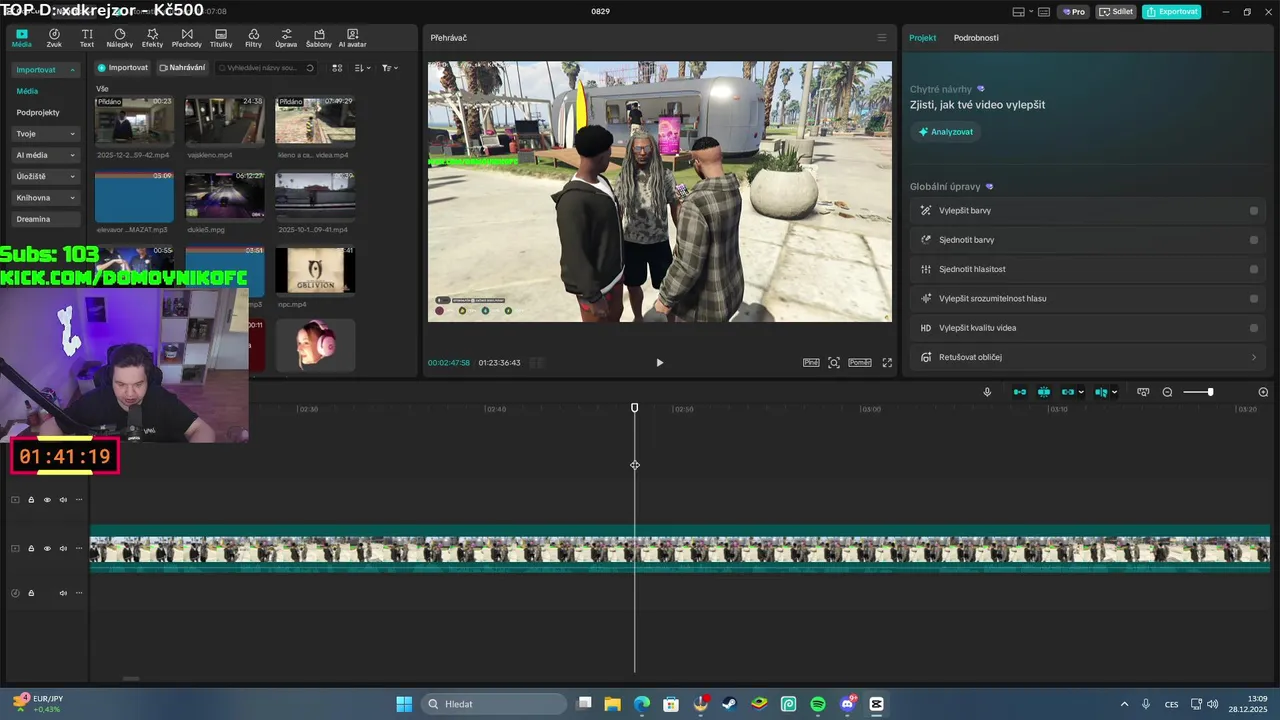Open Discord from the Windows taskbar
Viewport: 1280px width, 720px height.
(848, 704)
